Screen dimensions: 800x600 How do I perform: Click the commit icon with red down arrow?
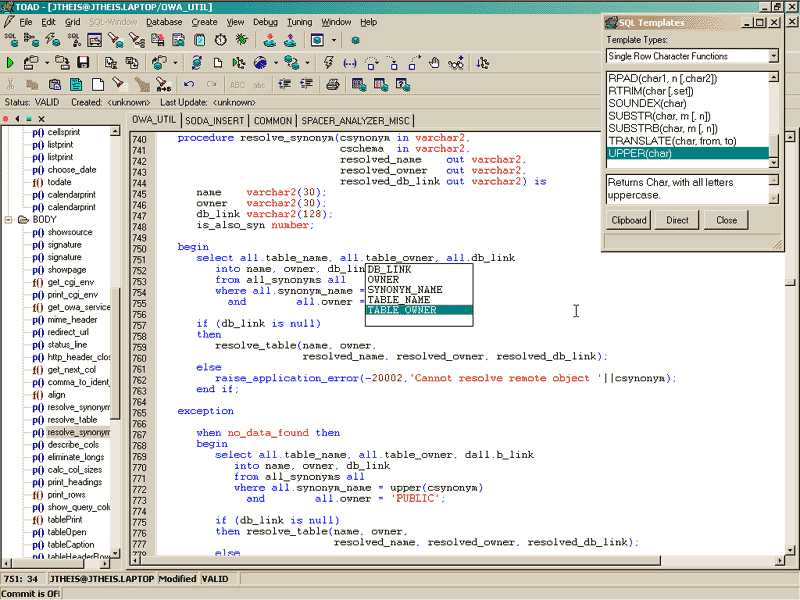point(269,40)
